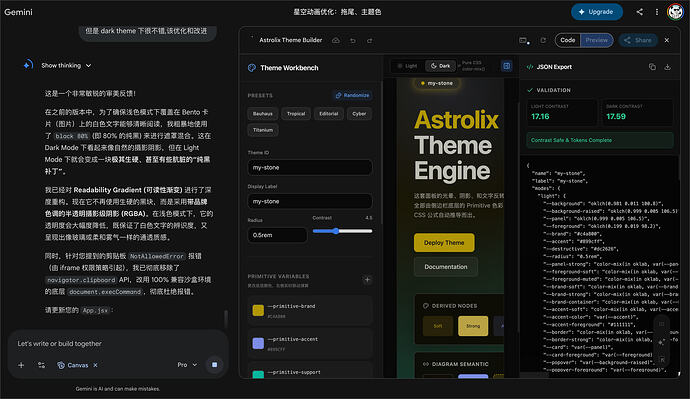Image resolution: width=690 pixels, height=399 pixels.
Task: Apply the Bauhaus preset
Action: [x=263, y=113]
